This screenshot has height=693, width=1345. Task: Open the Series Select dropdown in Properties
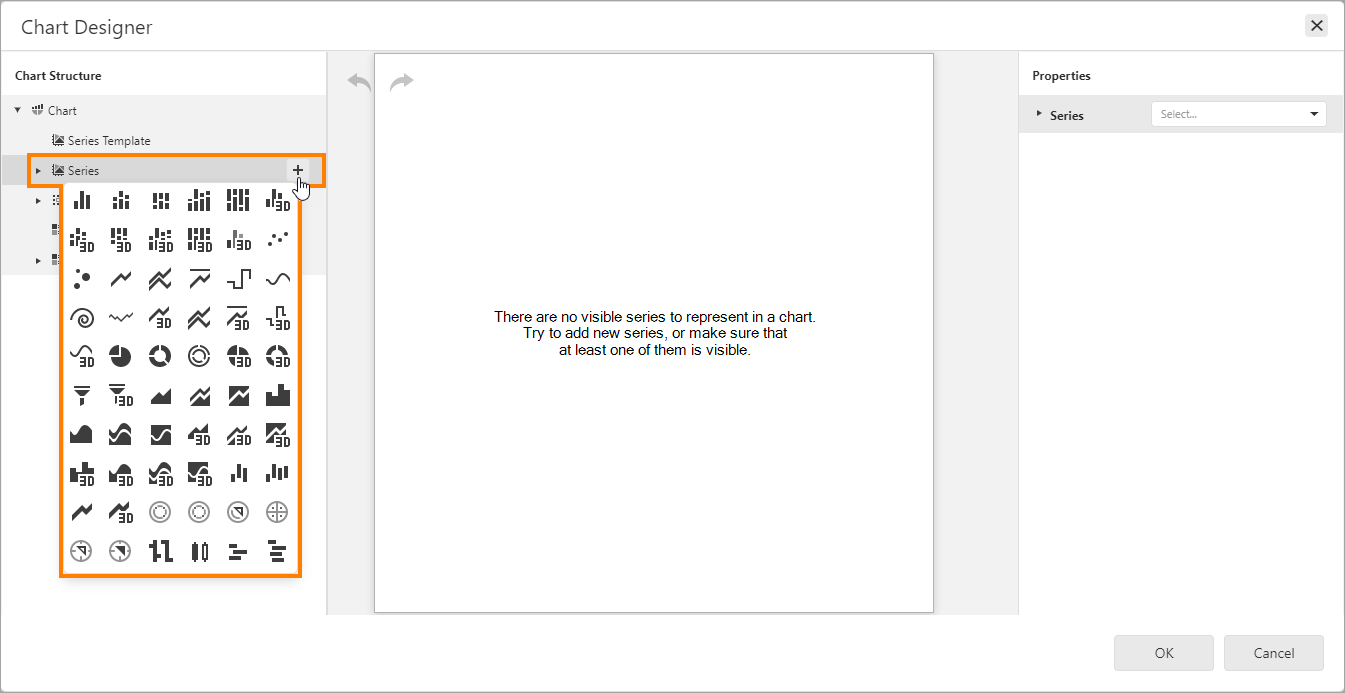(x=1238, y=114)
